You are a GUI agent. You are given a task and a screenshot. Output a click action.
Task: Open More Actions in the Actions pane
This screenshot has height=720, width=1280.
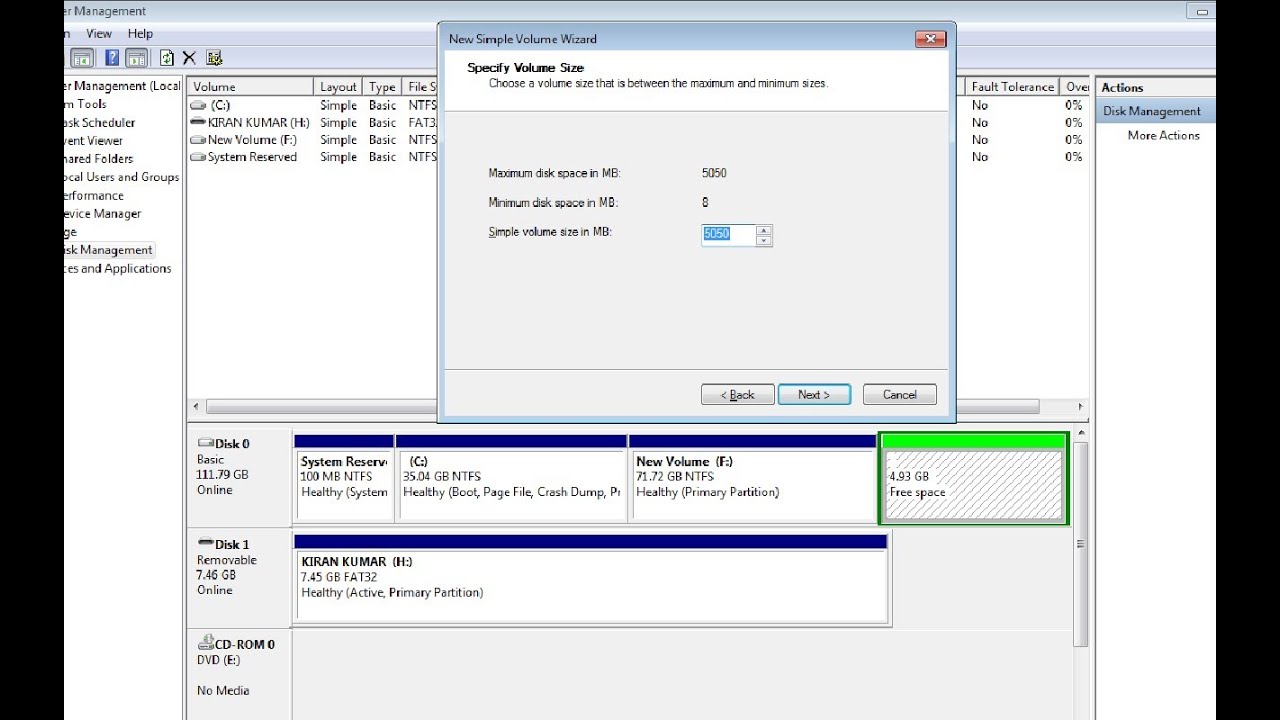tap(1163, 135)
